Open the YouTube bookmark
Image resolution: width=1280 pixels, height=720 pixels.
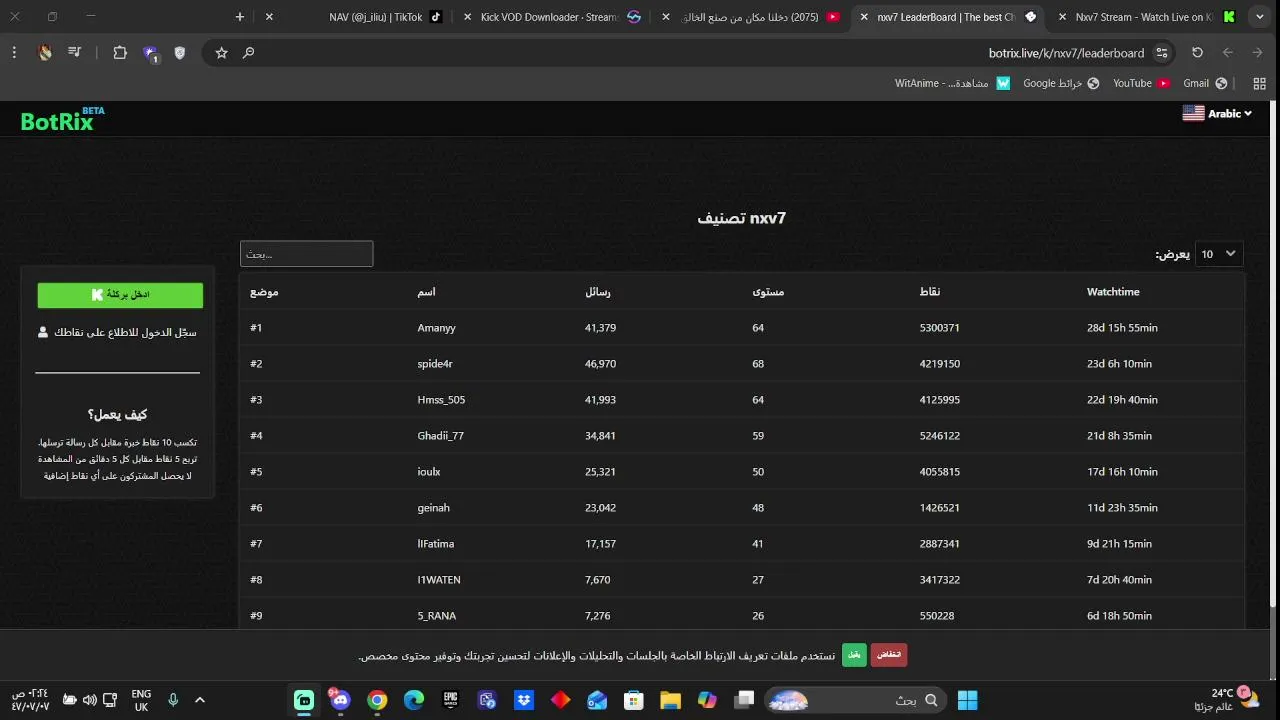coord(1141,84)
